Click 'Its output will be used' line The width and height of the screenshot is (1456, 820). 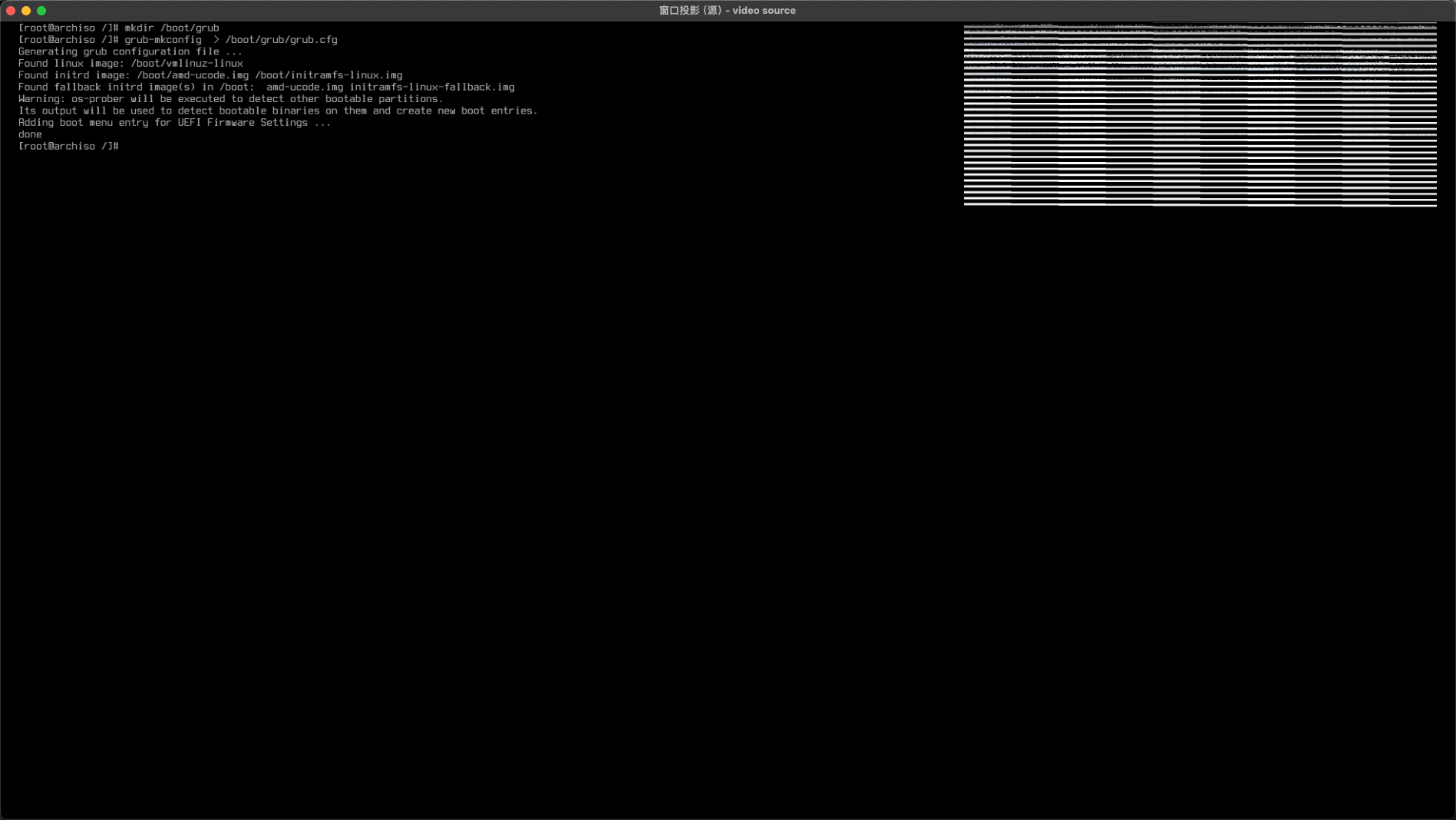278,111
